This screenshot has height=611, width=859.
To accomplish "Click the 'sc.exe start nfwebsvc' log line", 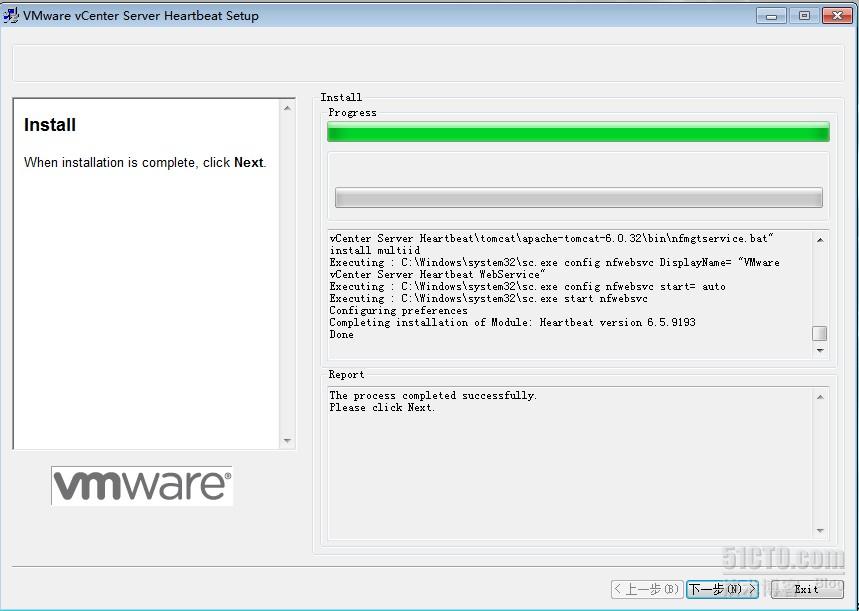I will [x=488, y=298].
